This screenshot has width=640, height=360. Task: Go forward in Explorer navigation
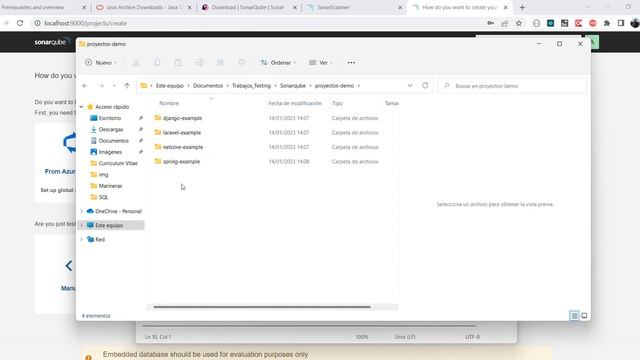click(x=101, y=86)
